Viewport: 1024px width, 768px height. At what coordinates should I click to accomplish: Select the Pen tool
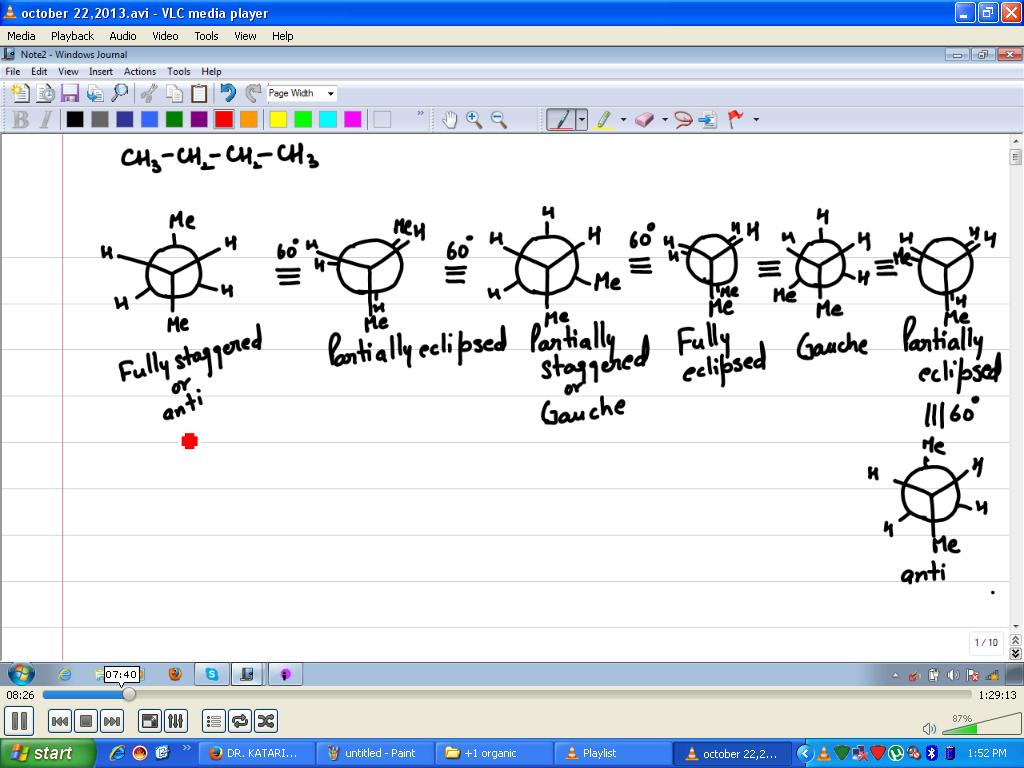(560, 120)
